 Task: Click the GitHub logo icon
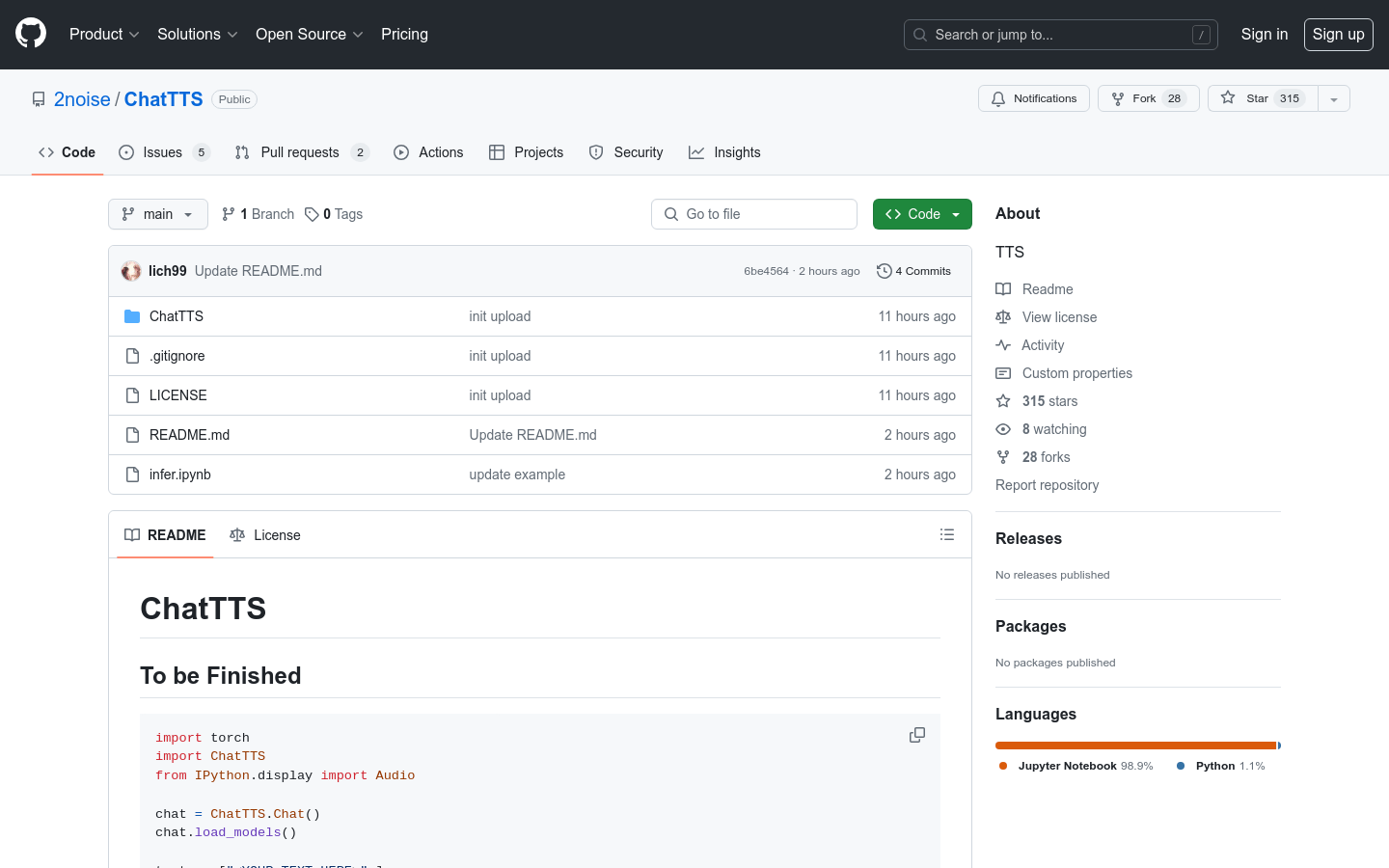pyautogui.click(x=31, y=34)
